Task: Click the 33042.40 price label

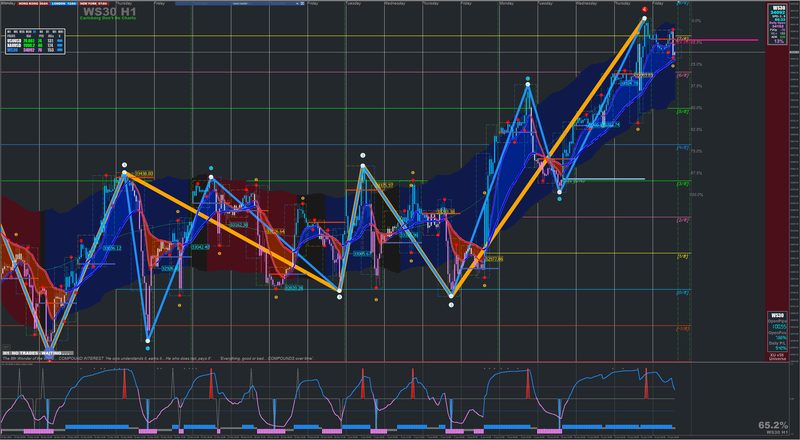Action: pyautogui.click(x=201, y=247)
